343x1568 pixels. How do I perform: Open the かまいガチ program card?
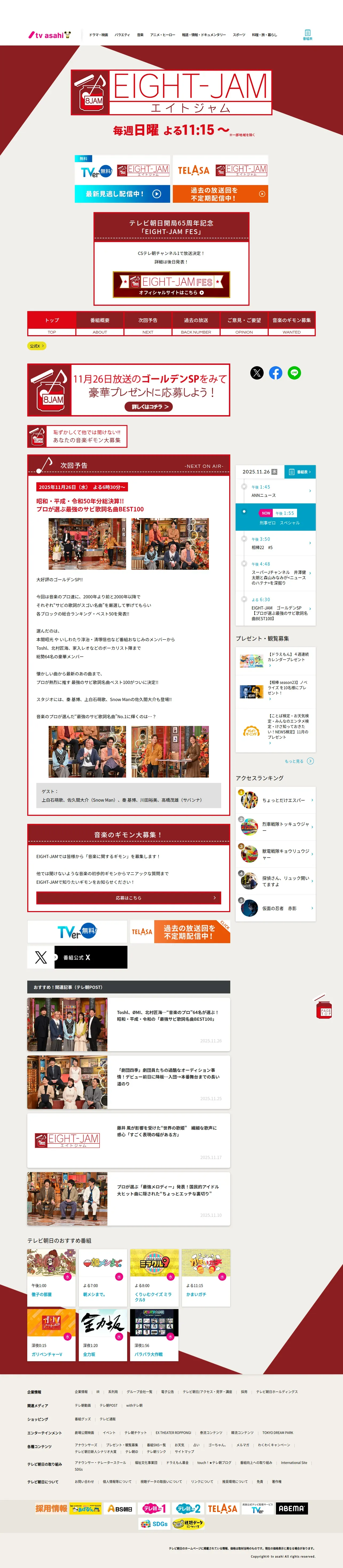206,1278
